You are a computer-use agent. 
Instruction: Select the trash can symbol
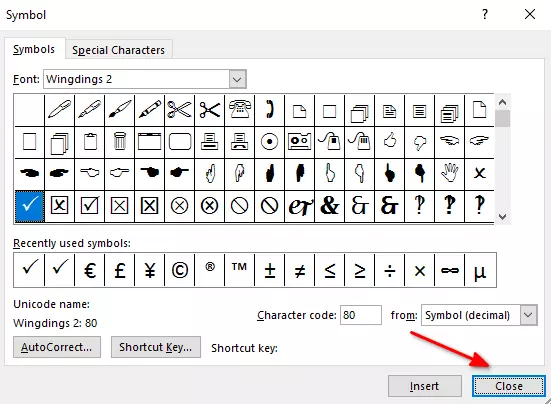(119, 142)
